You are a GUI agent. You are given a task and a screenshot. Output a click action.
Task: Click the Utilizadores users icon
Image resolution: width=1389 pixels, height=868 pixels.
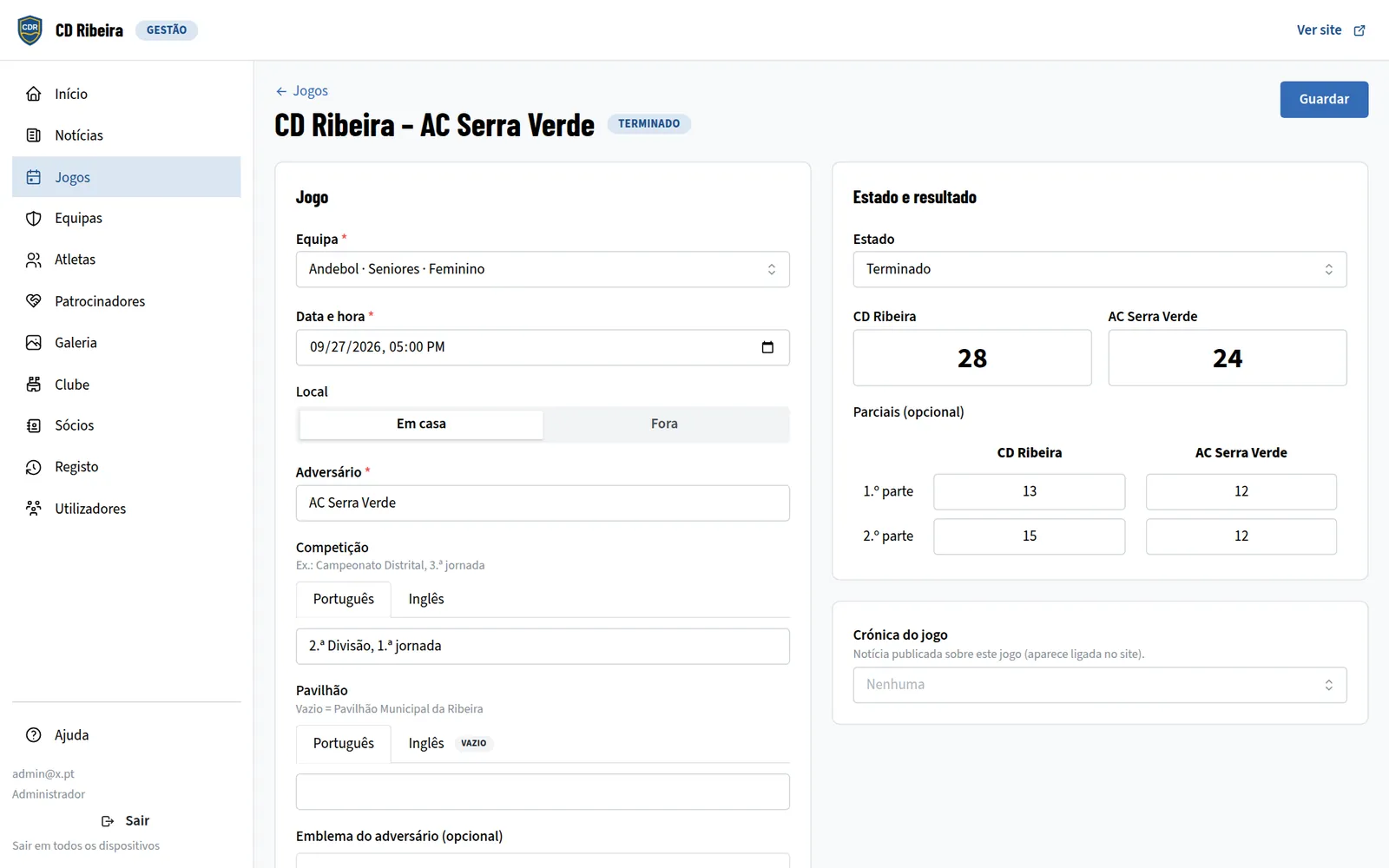(x=34, y=509)
